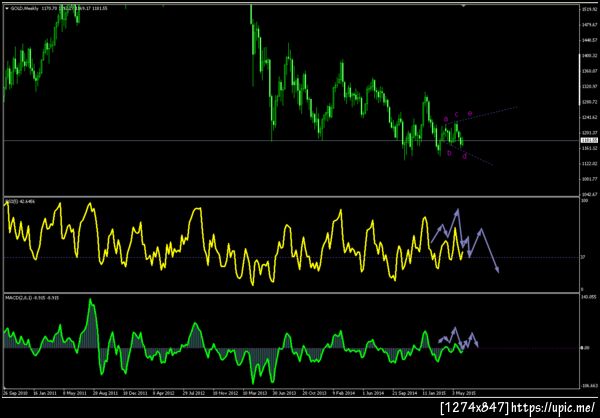Click the 10 Mar 2013 date label
This screenshot has height=418, width=600.
pyautogui.click(x=253, y=393)
